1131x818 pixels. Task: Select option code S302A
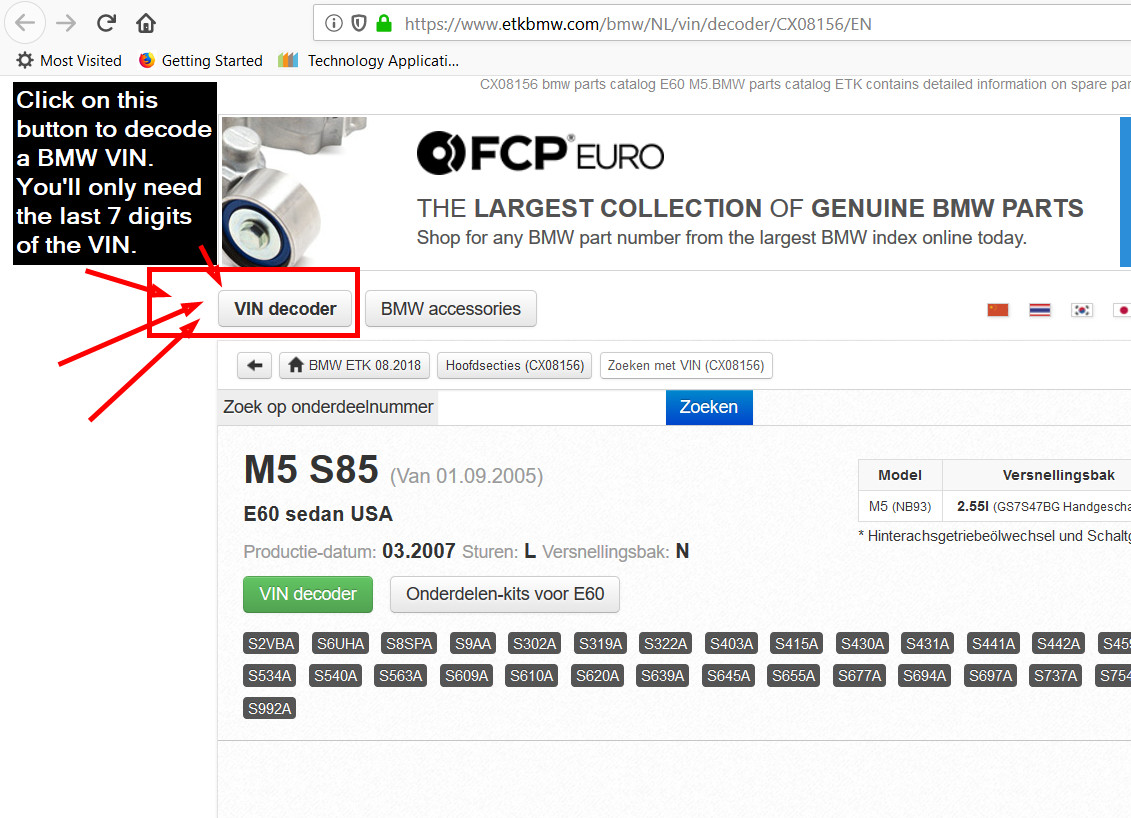(534, 643)
